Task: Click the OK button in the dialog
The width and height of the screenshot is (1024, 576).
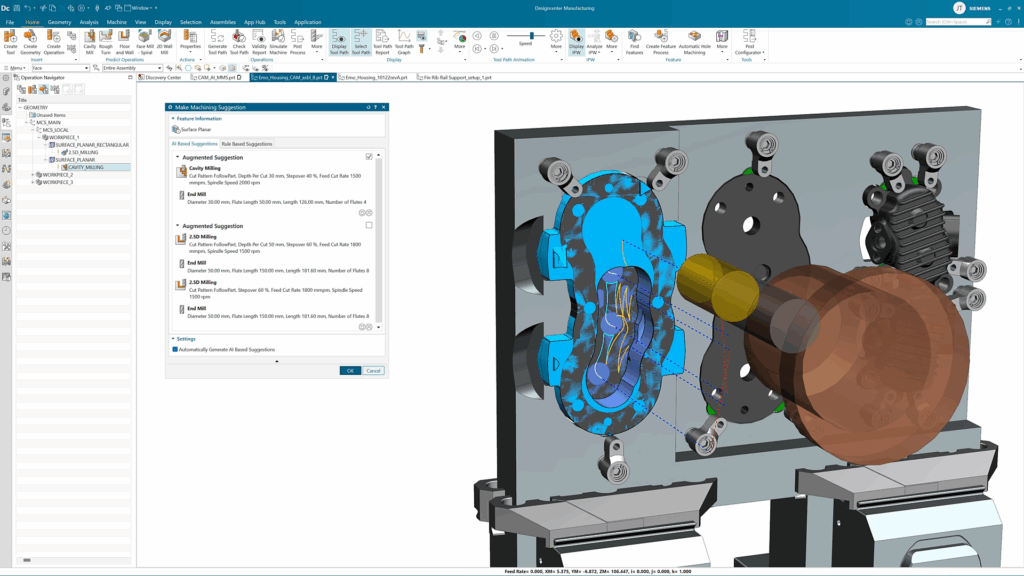Action: 349,370
